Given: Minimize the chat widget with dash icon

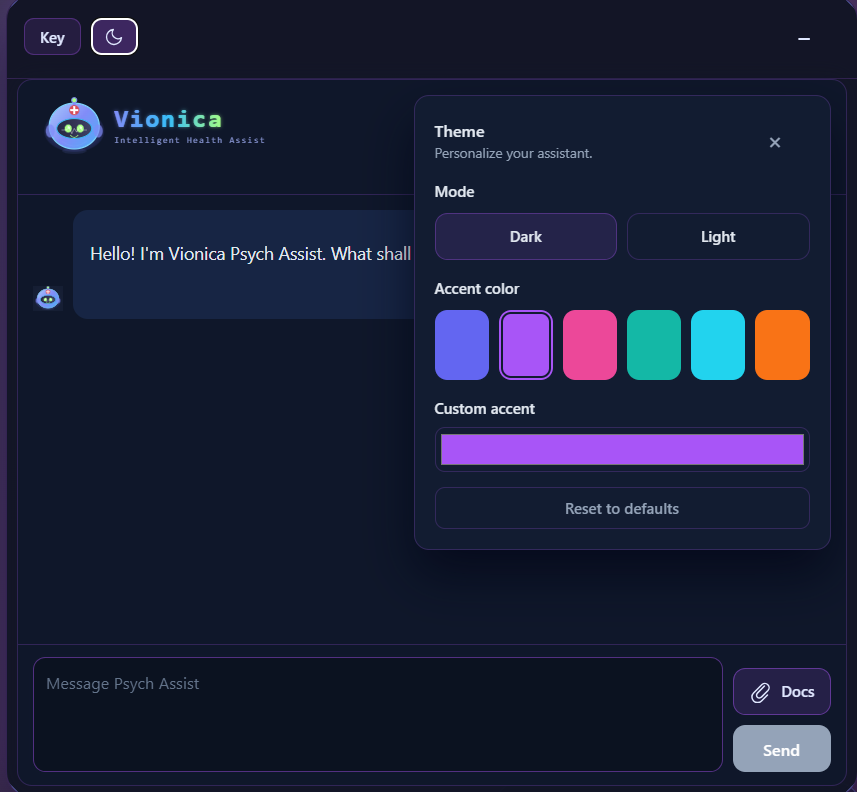Looking at the screenshot, I should tap(803, 38).
